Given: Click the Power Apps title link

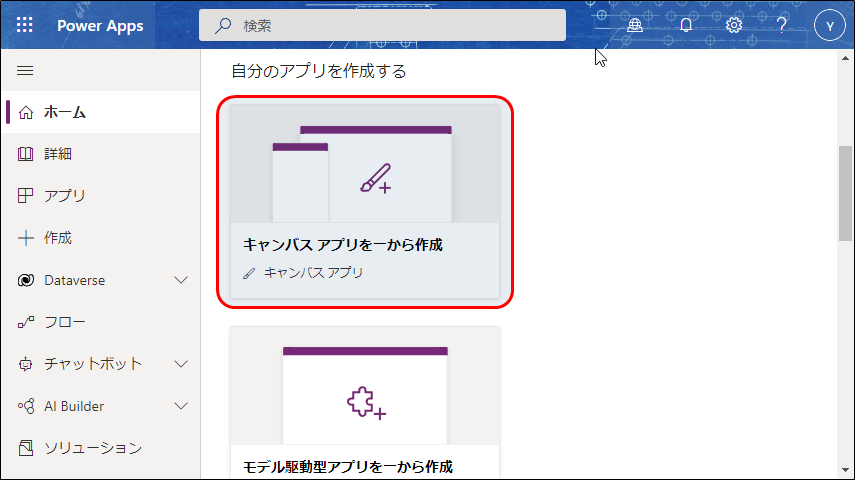Looking at the screenshot, I should (x=100, y=26).
